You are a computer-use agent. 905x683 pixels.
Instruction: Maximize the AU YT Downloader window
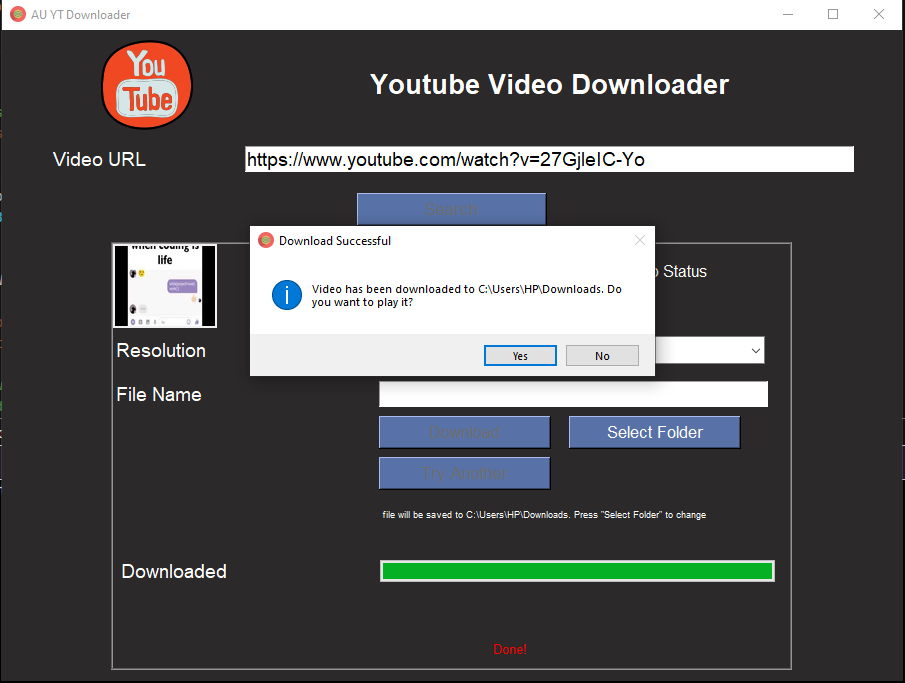click(x=833, y=14)
